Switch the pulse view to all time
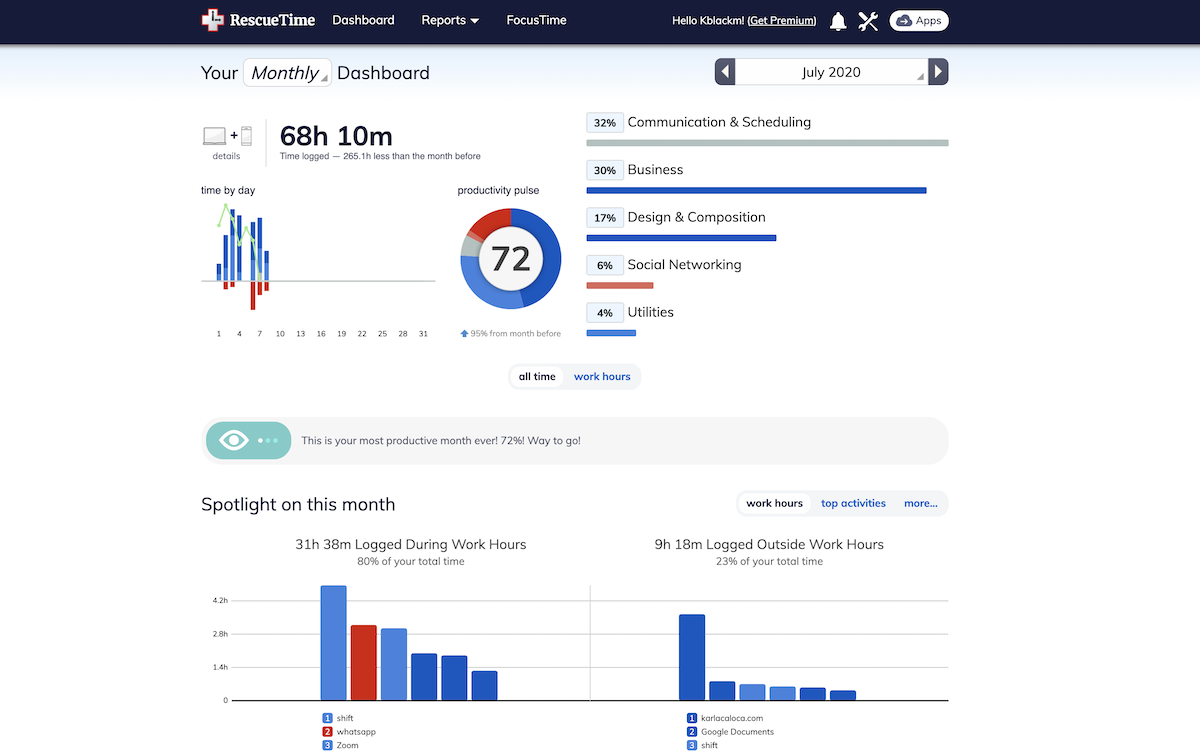 pos(537,377)
